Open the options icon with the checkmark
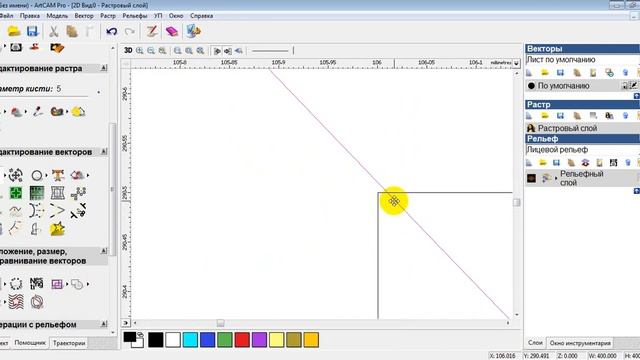This screenshot has height=360, width=640. pos(193,31)
